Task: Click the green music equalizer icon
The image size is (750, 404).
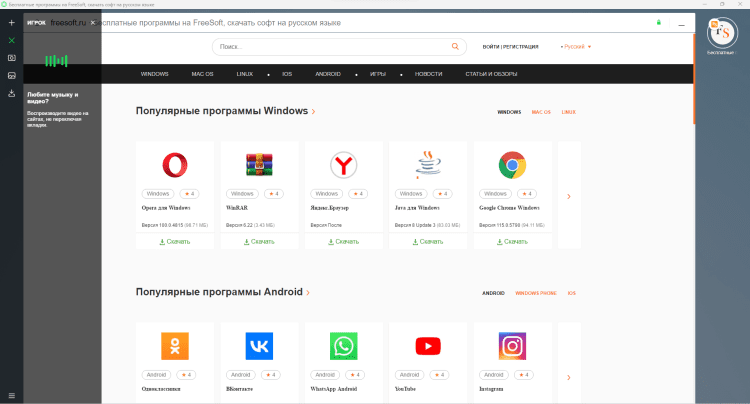Action: pos(56,61)
